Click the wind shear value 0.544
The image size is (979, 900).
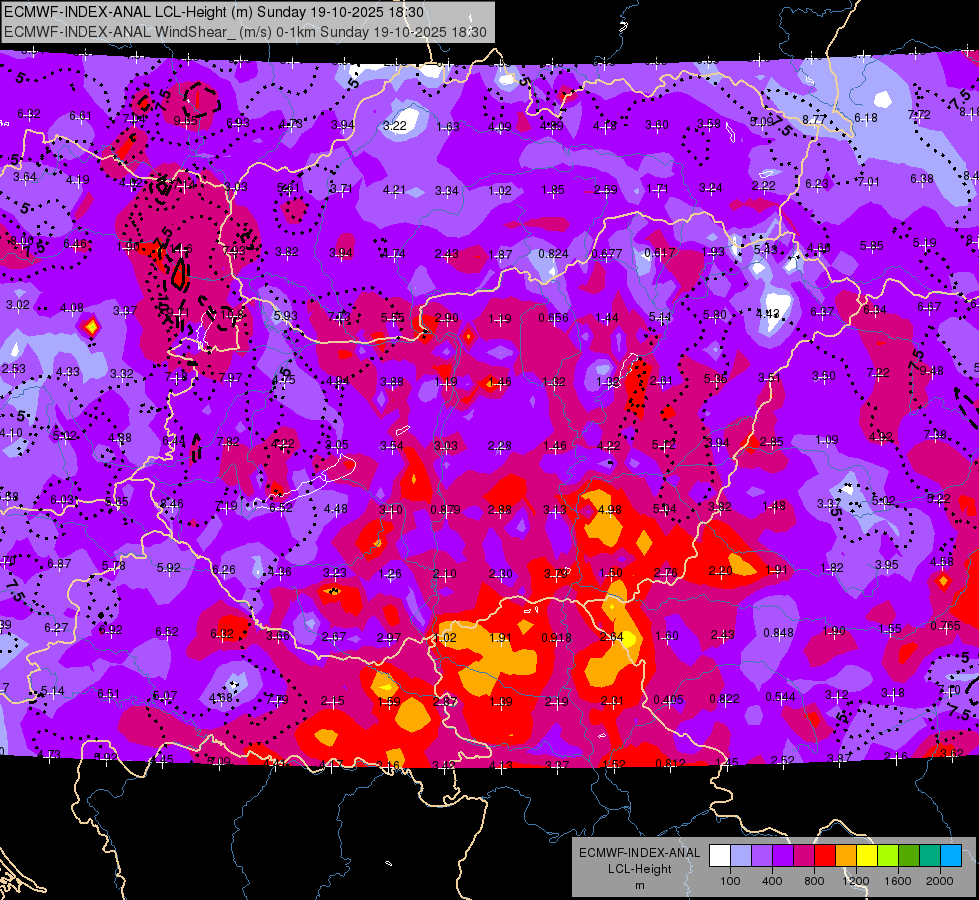point(780,696)
